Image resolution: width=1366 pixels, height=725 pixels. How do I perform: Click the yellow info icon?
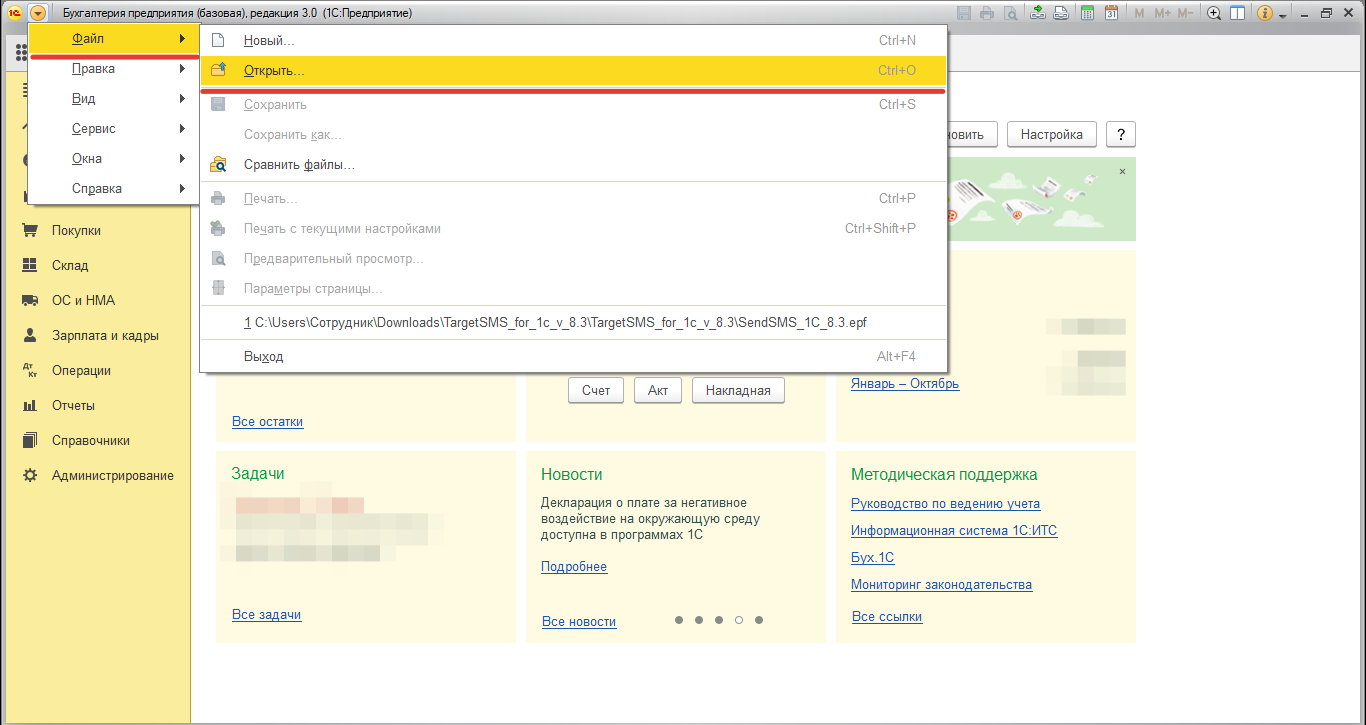pos(1265,13)
